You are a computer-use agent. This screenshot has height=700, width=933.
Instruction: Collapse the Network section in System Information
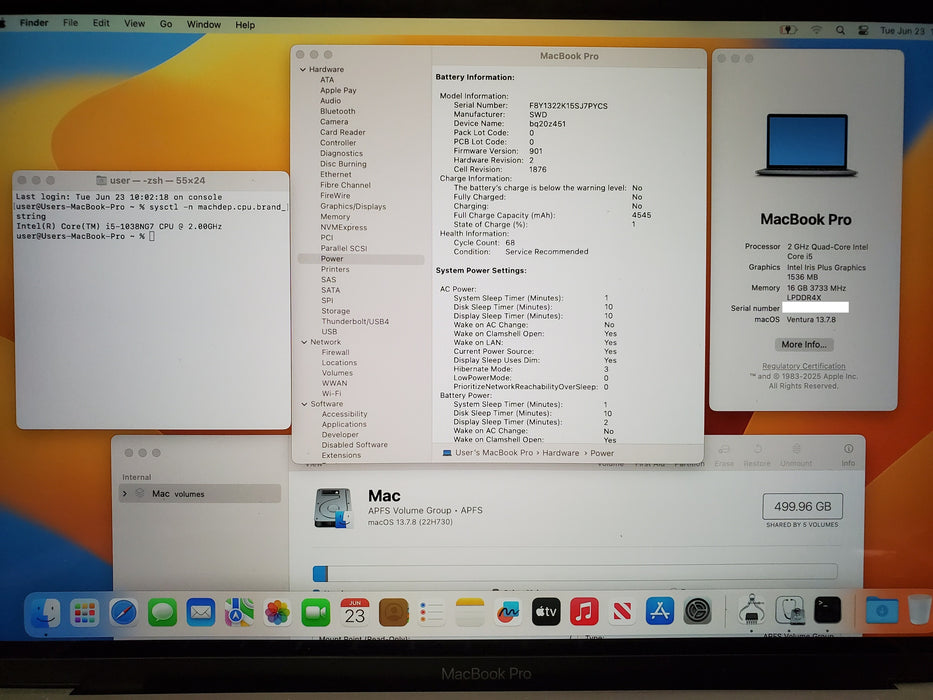click(304, 342)
